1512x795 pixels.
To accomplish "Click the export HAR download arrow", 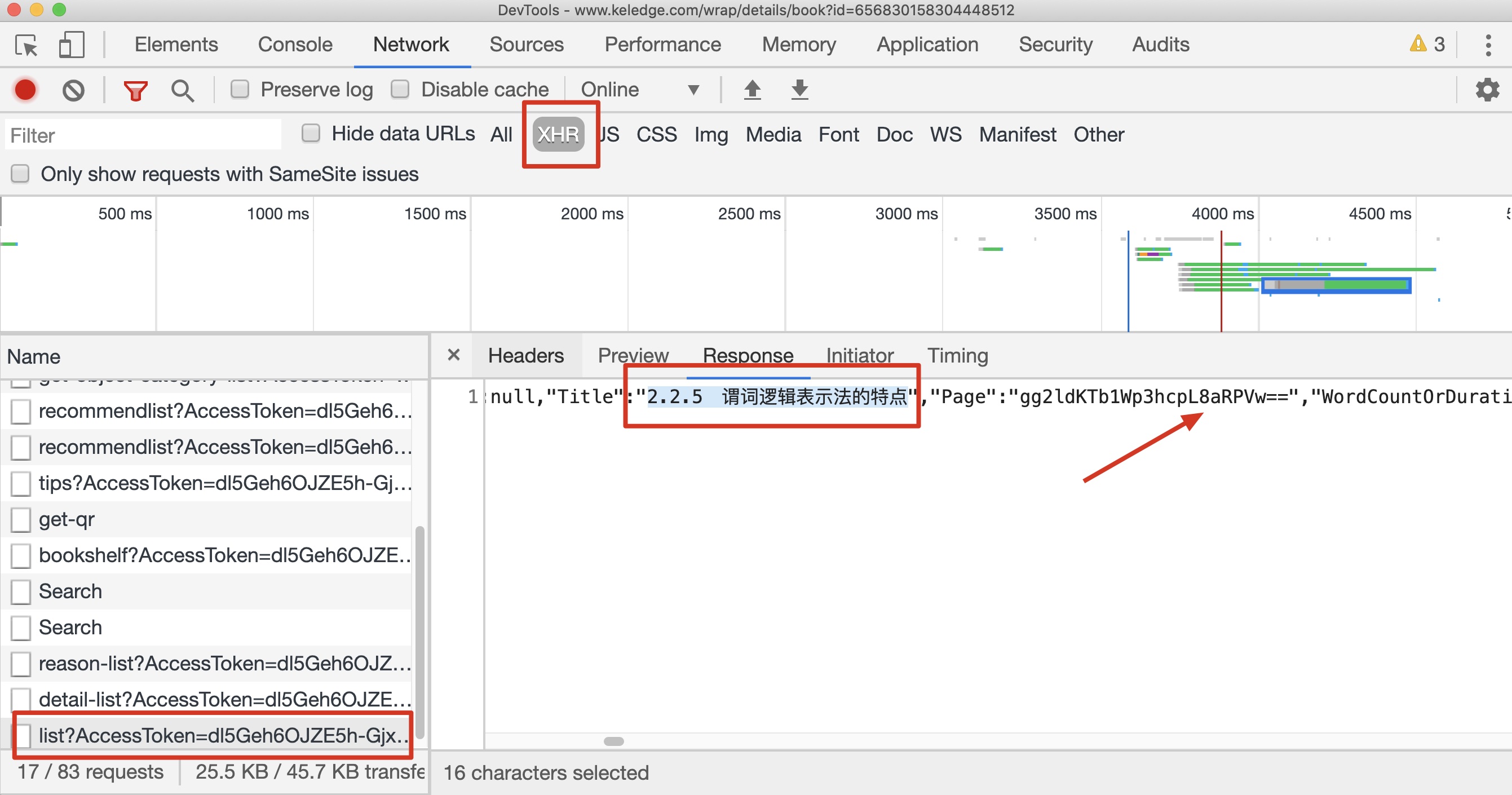I will 799,90.
